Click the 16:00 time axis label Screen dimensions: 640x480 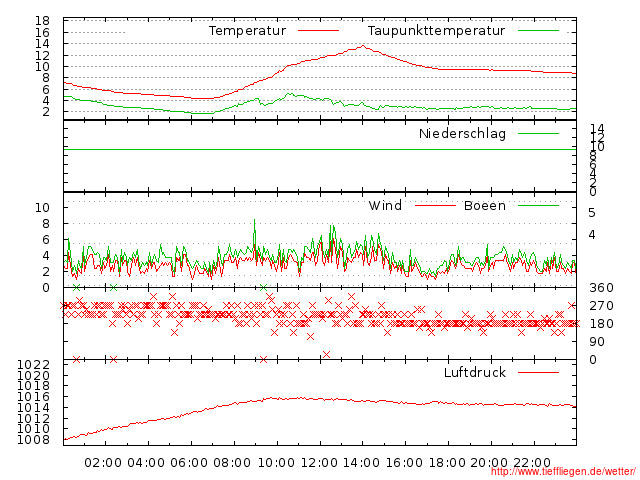point(404,463)
